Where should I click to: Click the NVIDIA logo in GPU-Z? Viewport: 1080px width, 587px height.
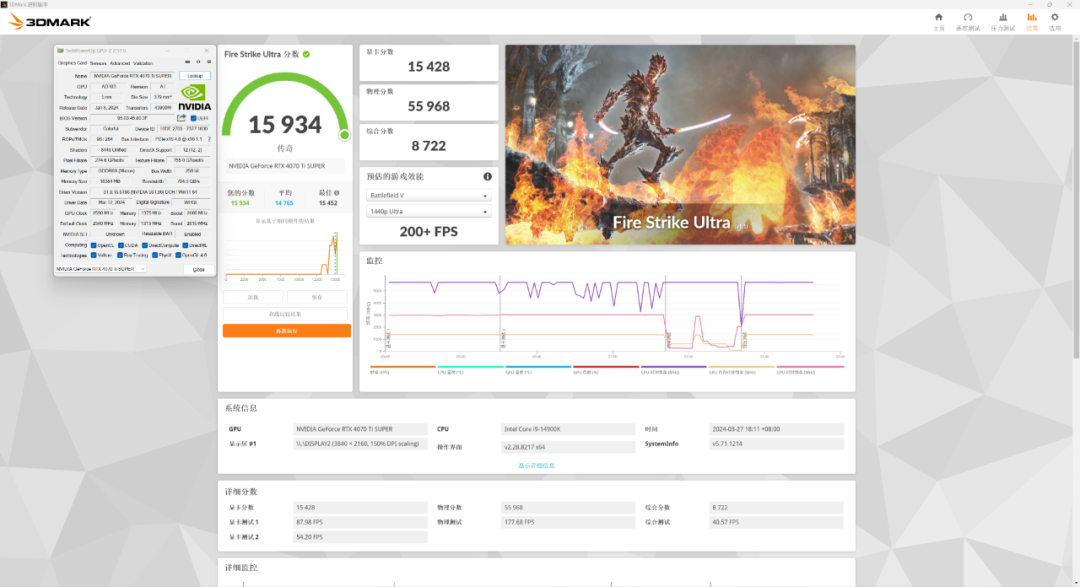(x=194, y=97)
